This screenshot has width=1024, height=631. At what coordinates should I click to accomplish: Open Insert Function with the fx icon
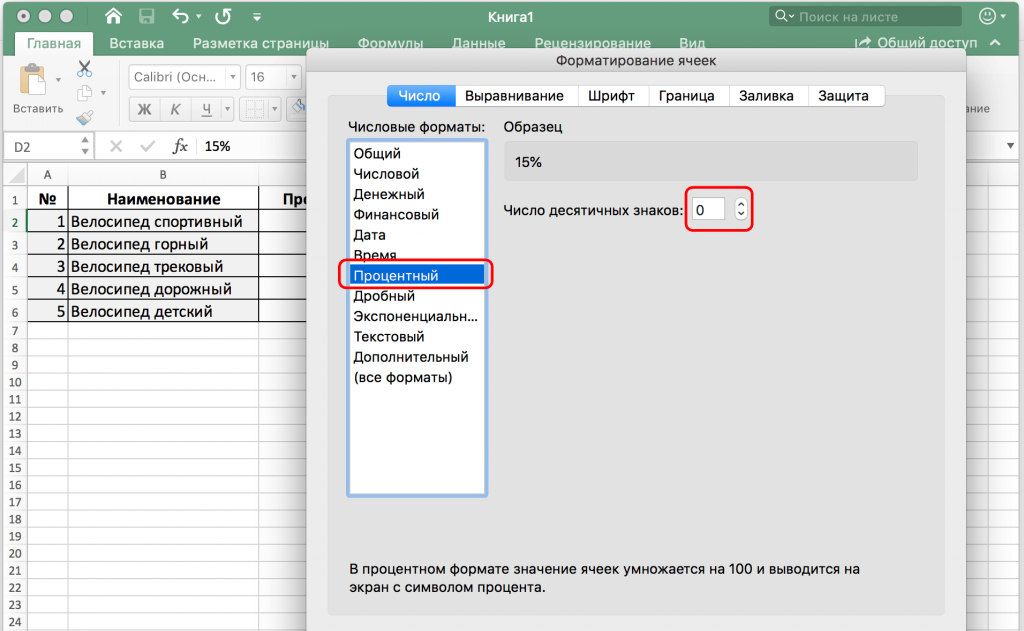click(x=180, y=146)
